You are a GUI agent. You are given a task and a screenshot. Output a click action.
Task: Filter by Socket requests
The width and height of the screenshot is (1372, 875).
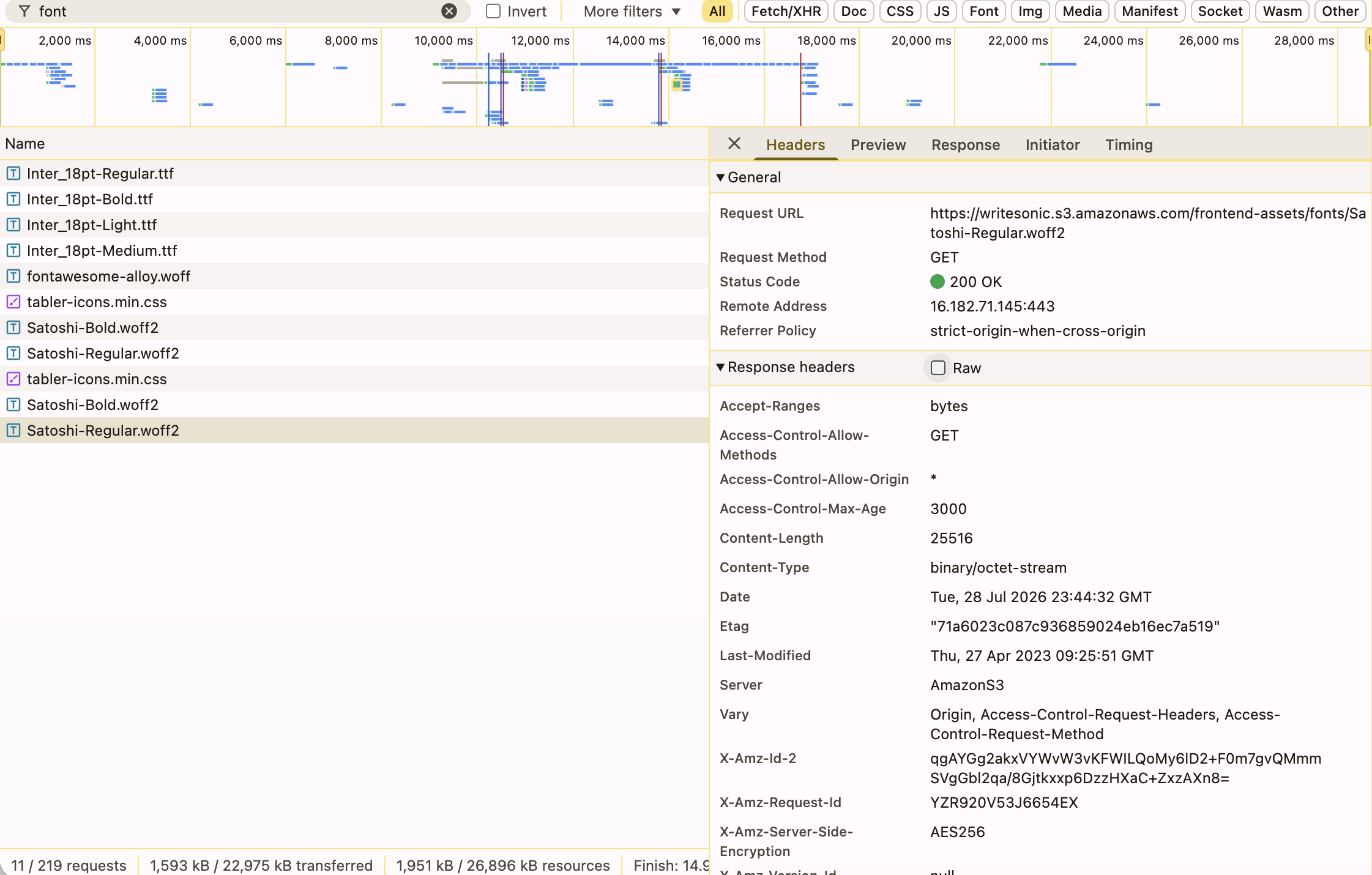1220,11
